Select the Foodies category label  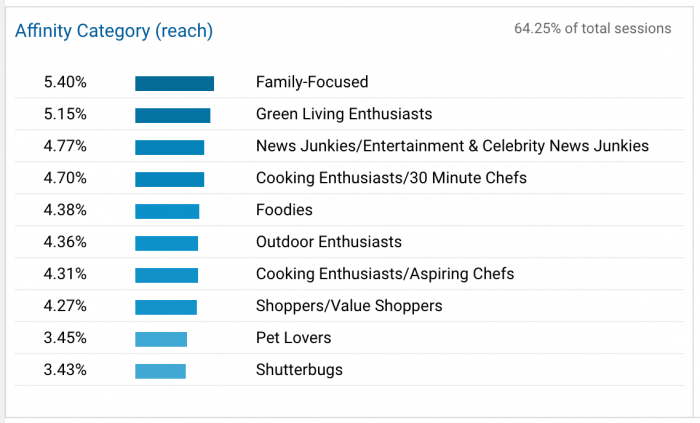click(x=284, y=210)
